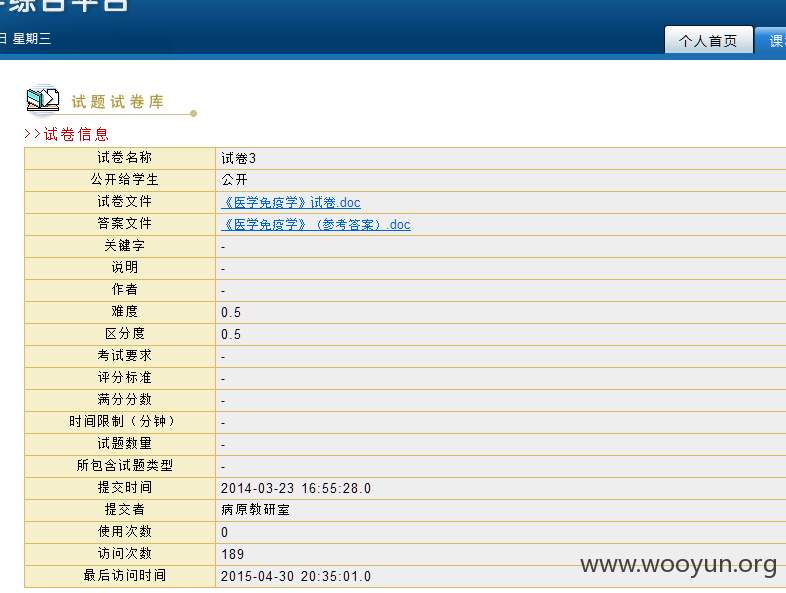This screenshot has height=593, width=786.
Task: Click the 试卷文件 label
Action: [124, 202]
